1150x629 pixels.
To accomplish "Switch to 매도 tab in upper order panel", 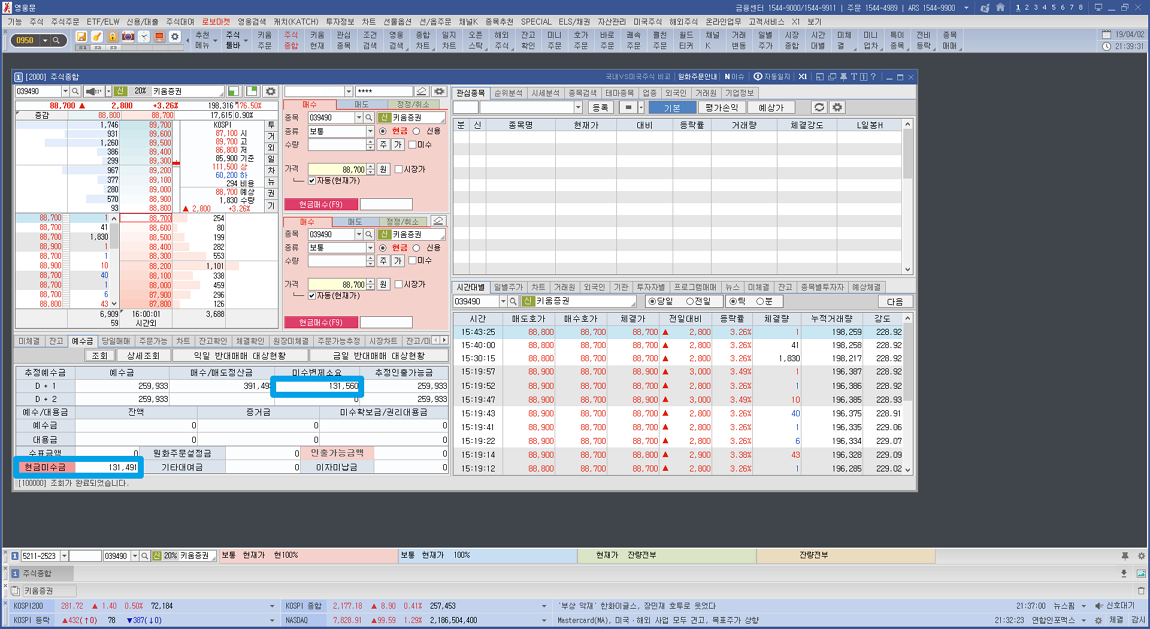I will pyautogui.click(x=362, y=105).
